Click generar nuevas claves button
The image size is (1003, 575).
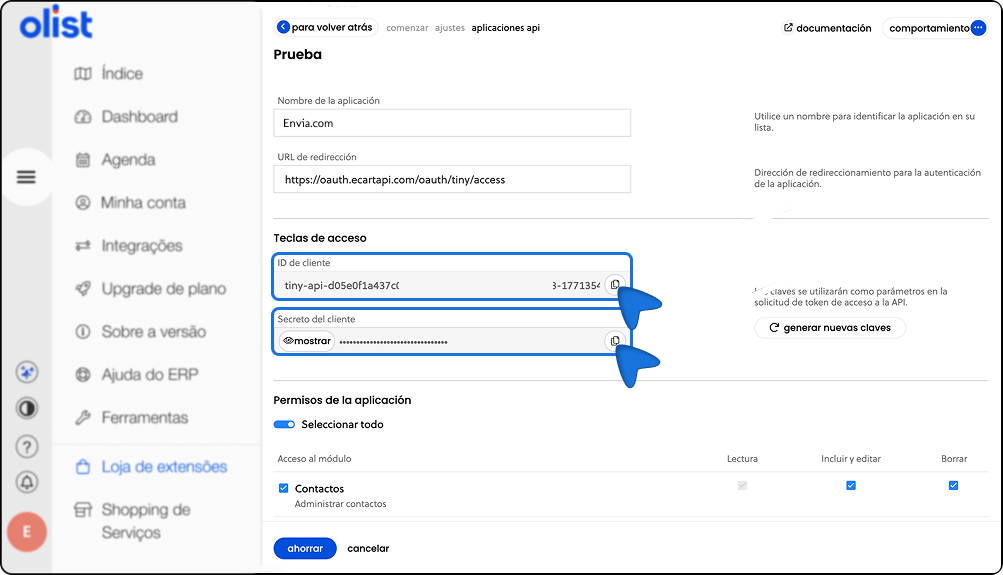pyautogui.click(x=829, y=328)
